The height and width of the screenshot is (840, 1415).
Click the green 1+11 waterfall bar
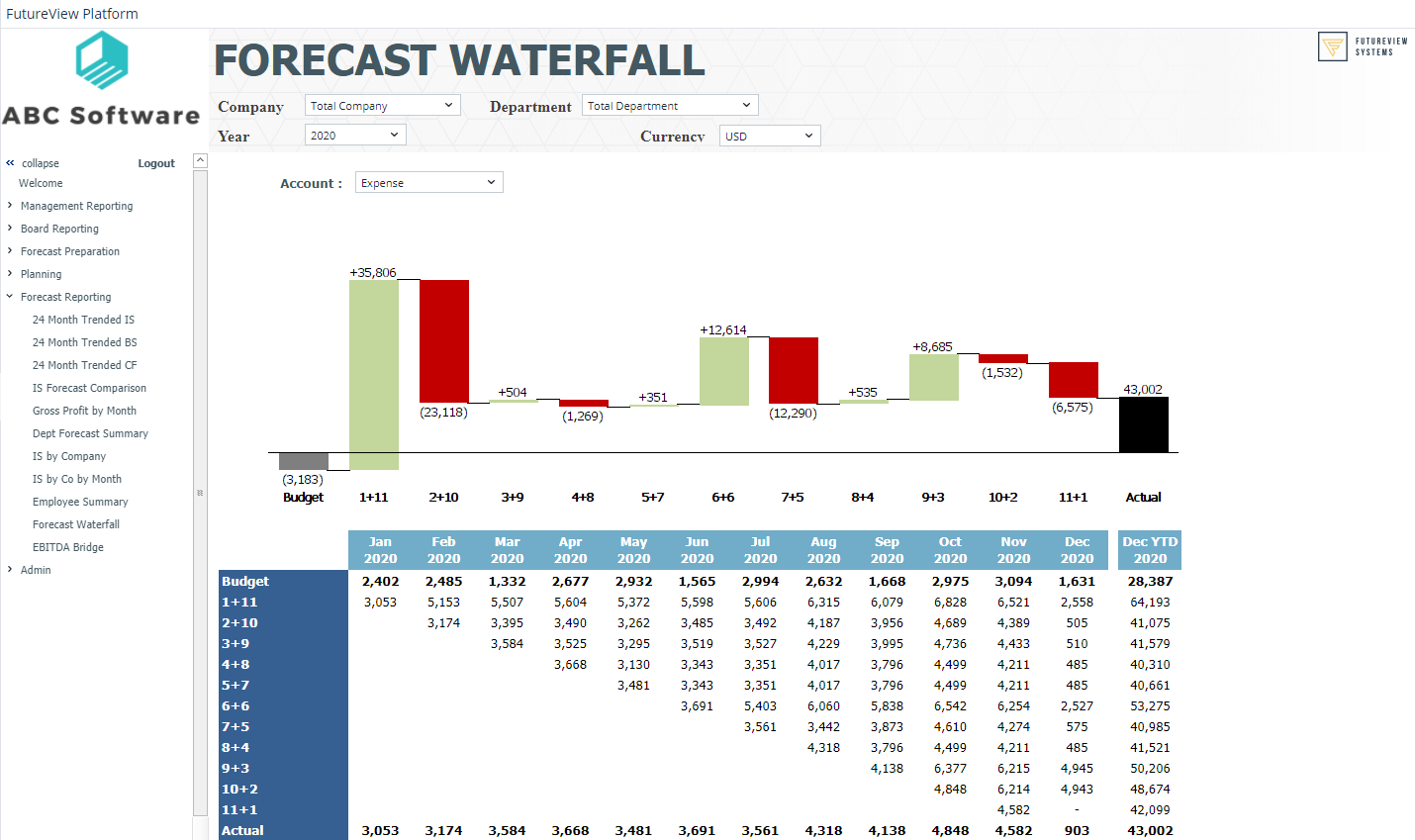373,371
